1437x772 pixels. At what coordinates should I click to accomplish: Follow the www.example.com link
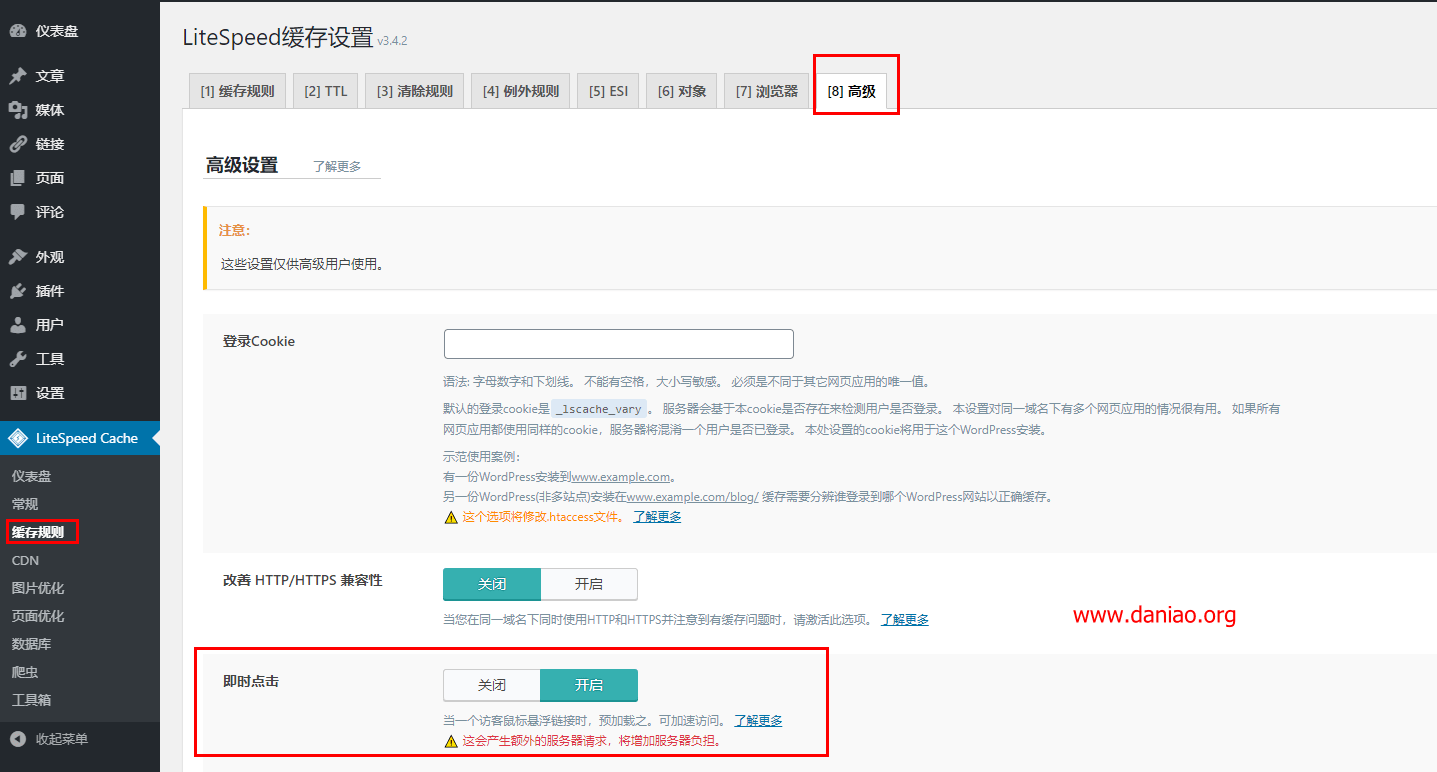[x=621, y=477]
